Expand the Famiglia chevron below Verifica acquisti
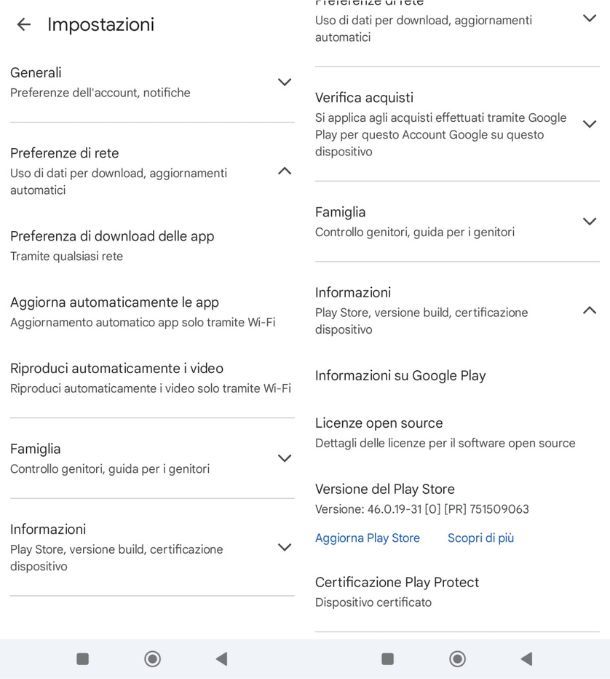Image resolution: width=610 pixels, height=679 pixels. tap(589, 221)
